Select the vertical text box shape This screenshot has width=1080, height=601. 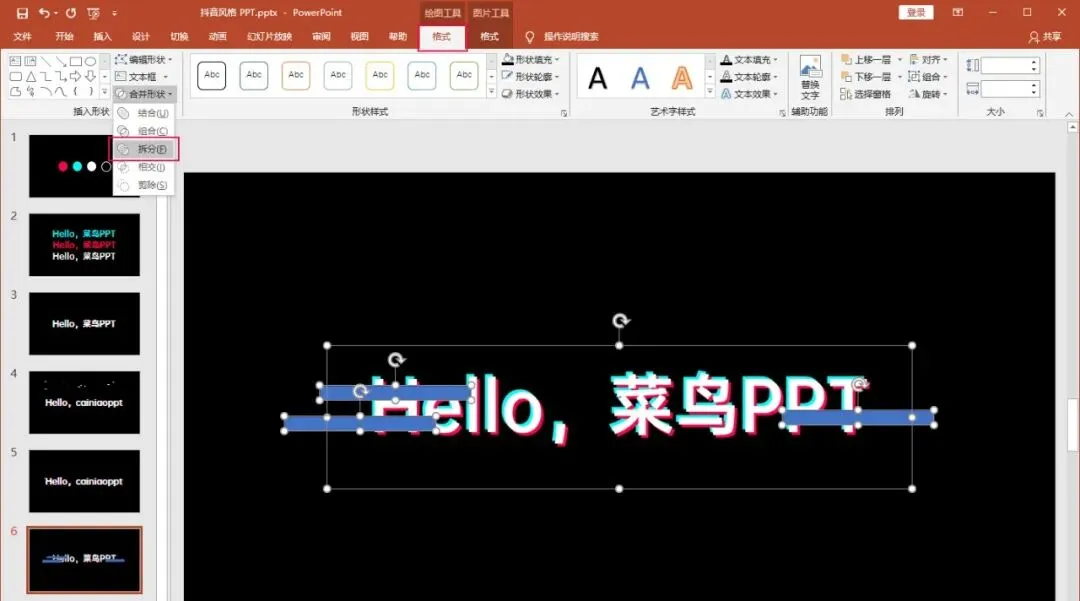click(30, 61)
